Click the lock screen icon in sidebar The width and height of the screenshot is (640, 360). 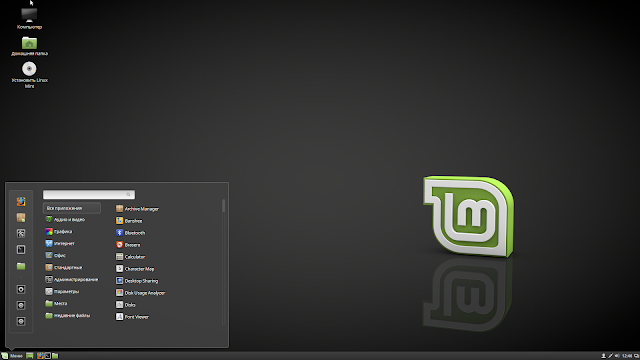pyautogui.click(x=21, y=289)
